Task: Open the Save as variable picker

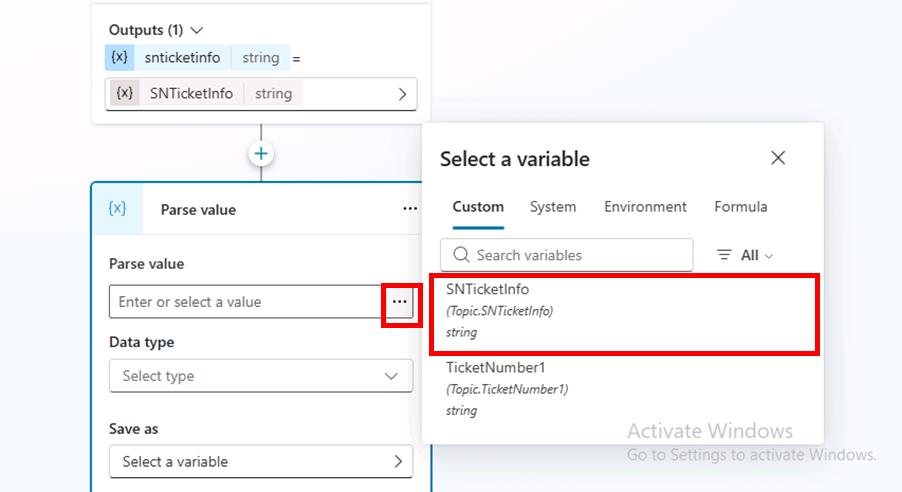Action: [261, 461]
